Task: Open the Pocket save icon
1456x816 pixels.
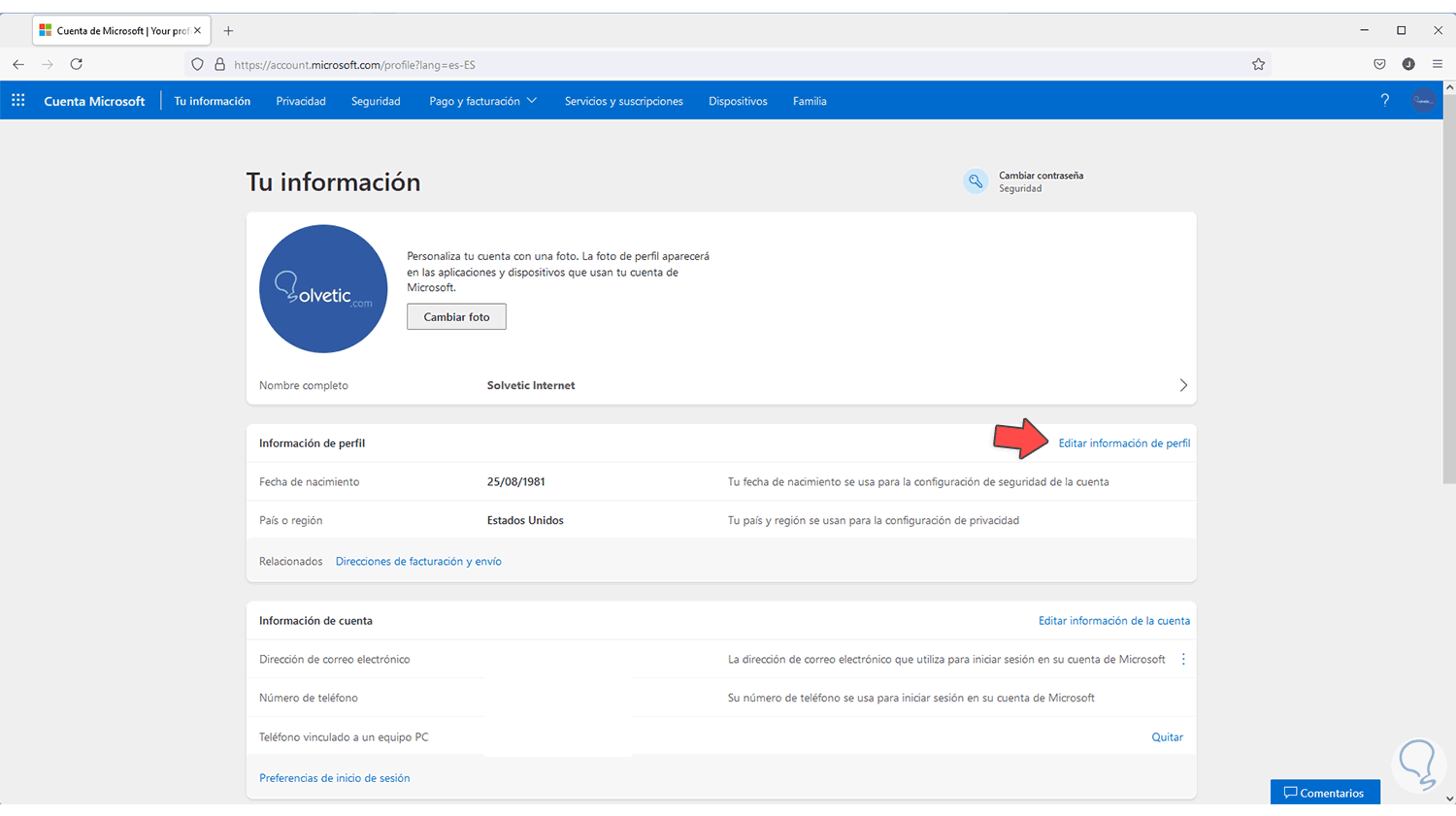Action: (x=1379, y=64)
